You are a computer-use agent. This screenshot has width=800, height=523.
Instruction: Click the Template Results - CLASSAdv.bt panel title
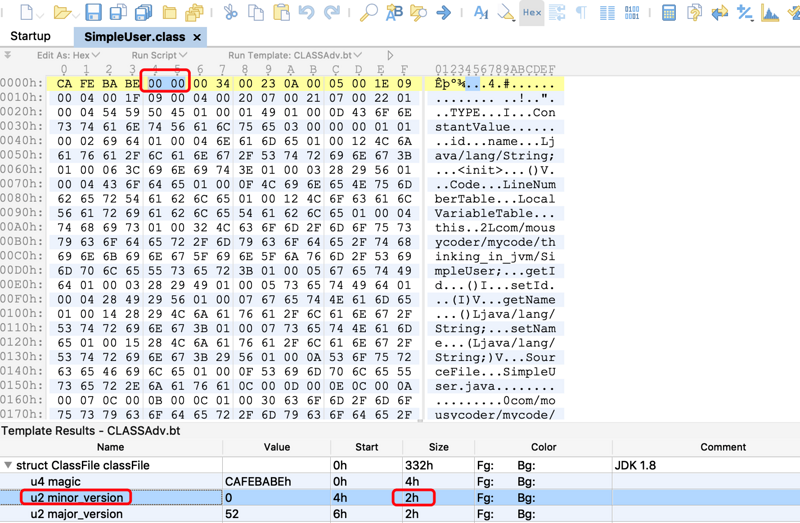coord(91,431)
